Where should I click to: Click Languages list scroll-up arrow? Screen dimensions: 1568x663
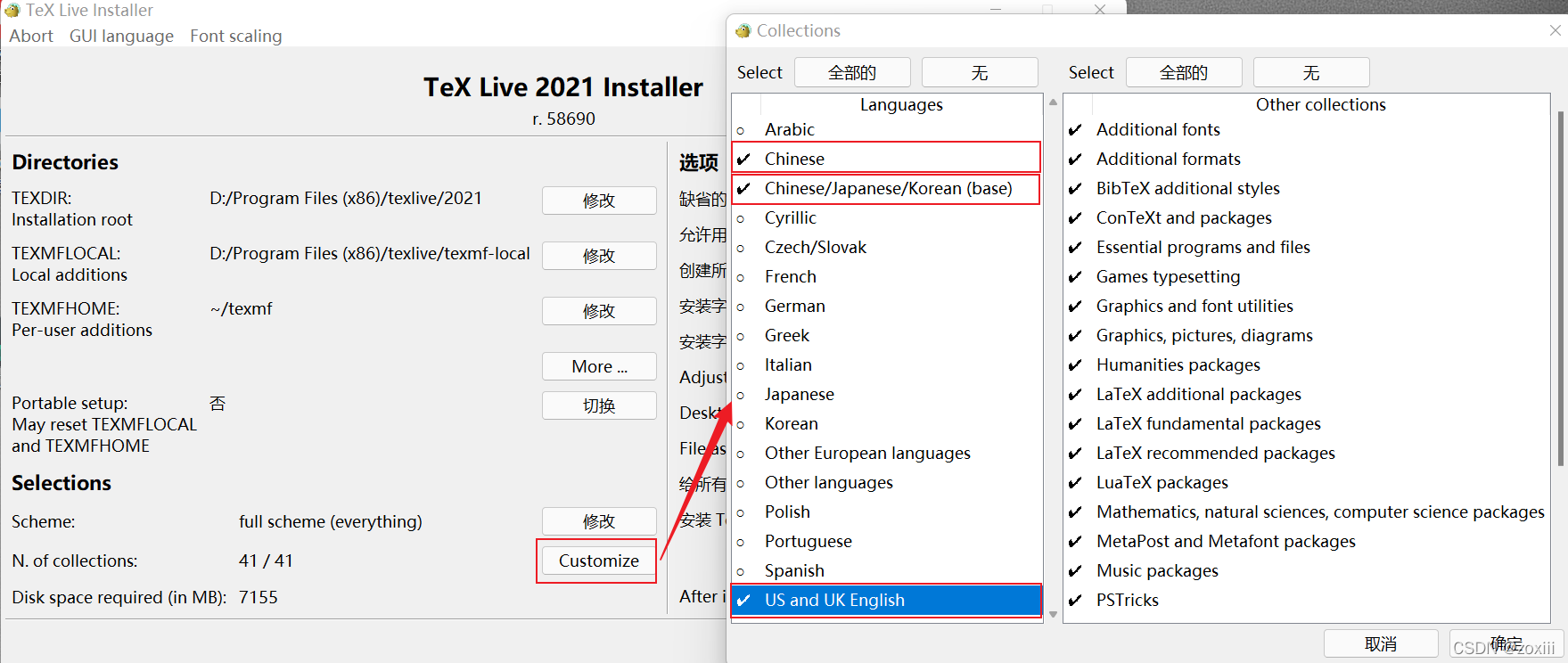1053,102
